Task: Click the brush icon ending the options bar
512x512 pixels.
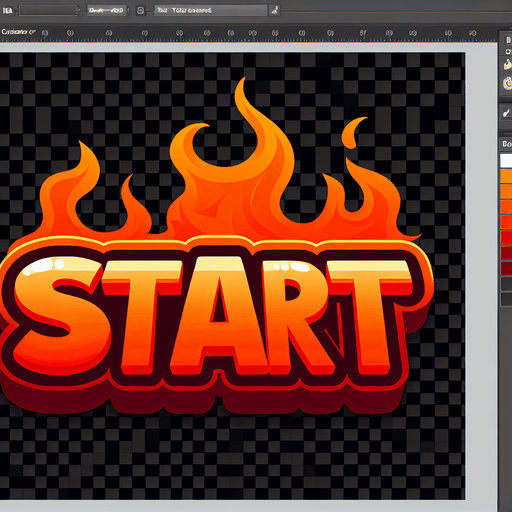Action: pyautogui.click(x=274, y=10)
